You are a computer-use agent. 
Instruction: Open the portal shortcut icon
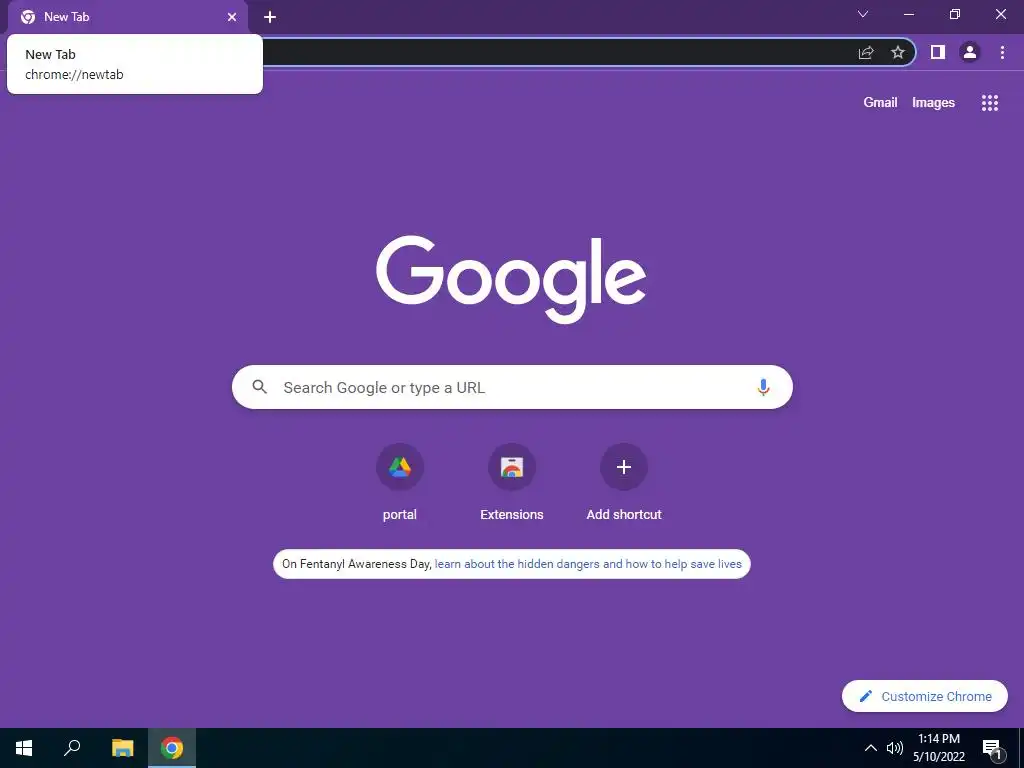point(400,467)
